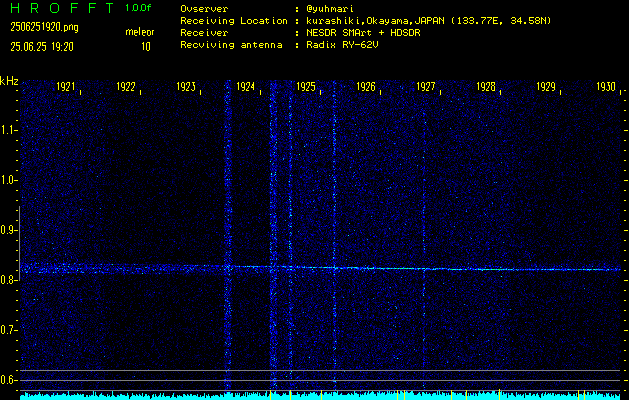The image size is (629, 400).
Task: Click observer name @yuhmari
Action: pos(330,8)
